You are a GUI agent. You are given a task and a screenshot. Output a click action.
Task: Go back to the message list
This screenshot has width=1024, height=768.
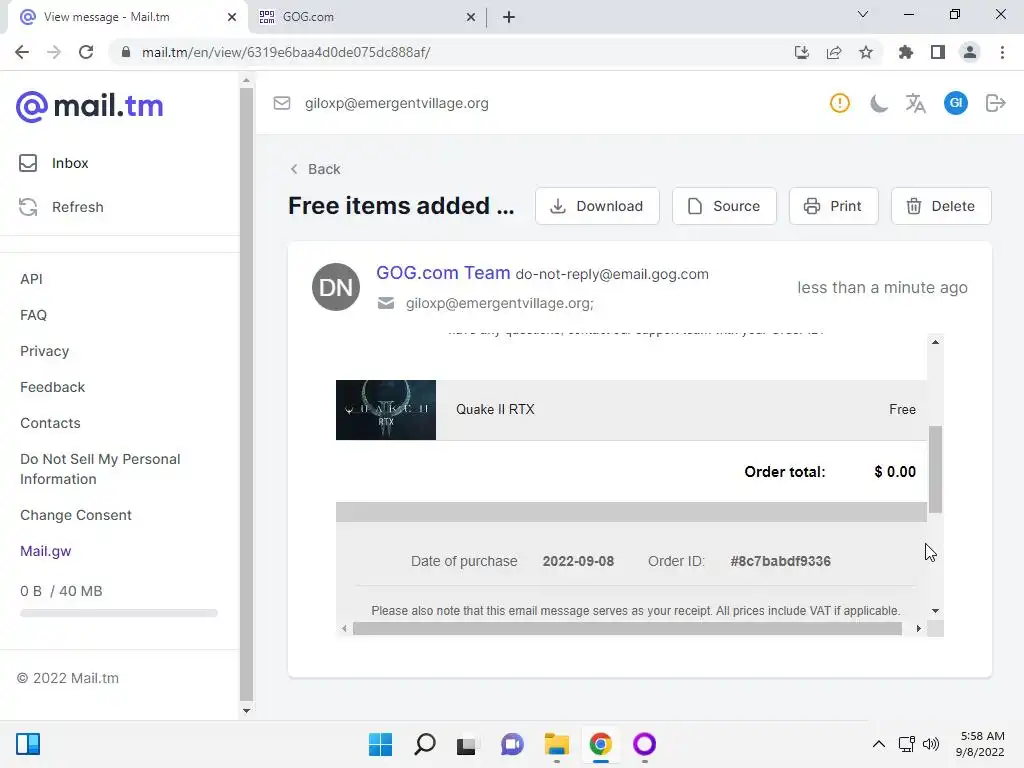[x=315, y=169]
